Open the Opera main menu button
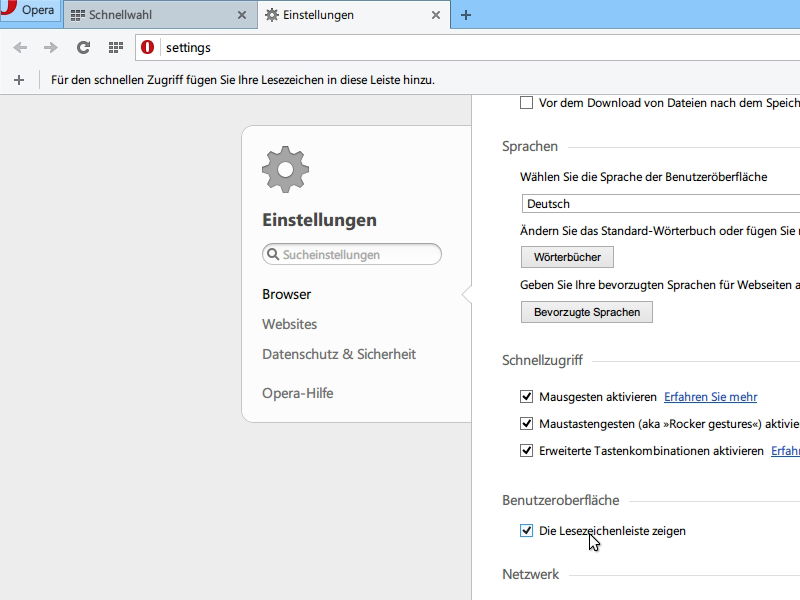 (x=30, y=10)
